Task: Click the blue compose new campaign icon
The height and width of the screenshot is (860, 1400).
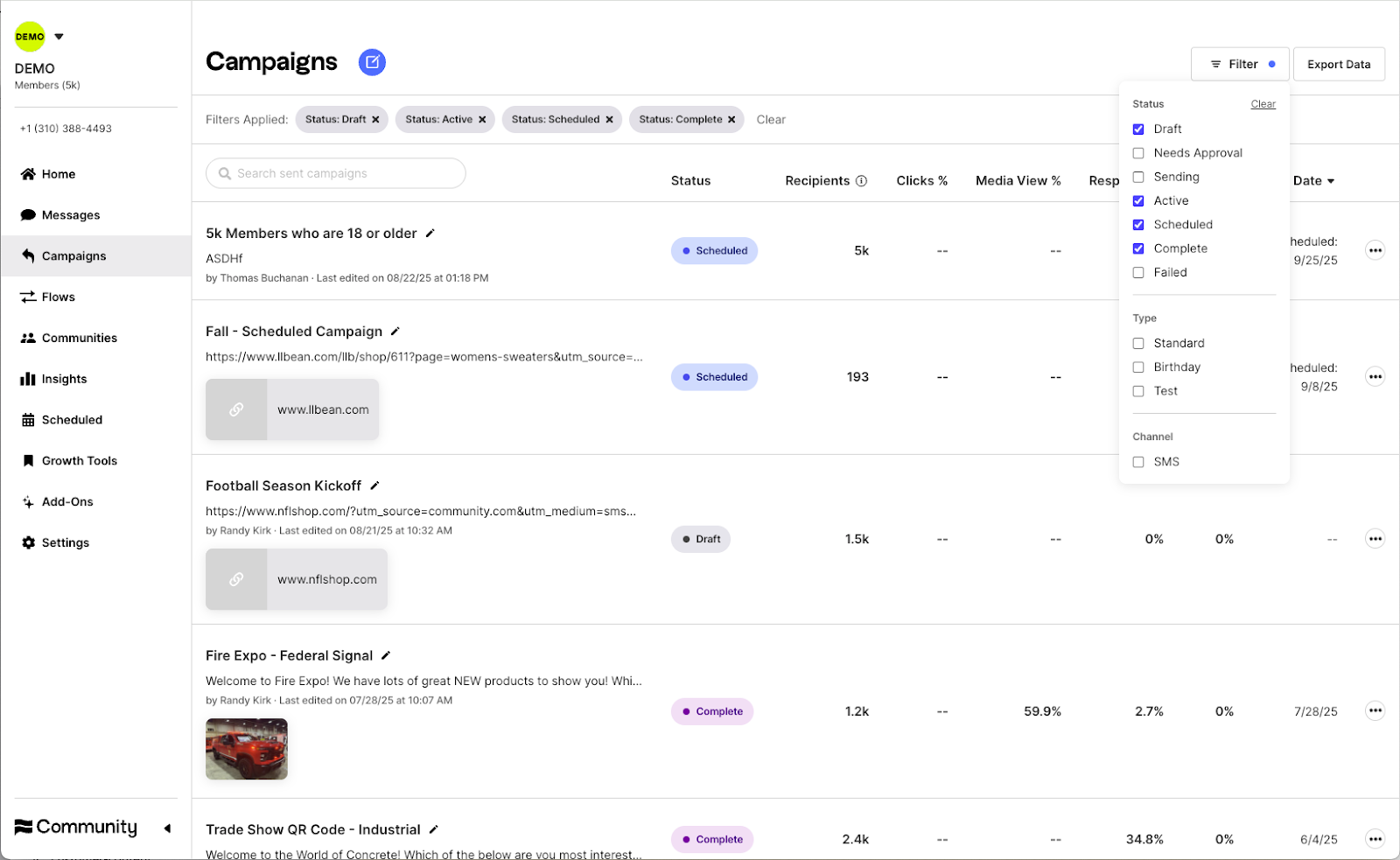Action: (372, 62)
